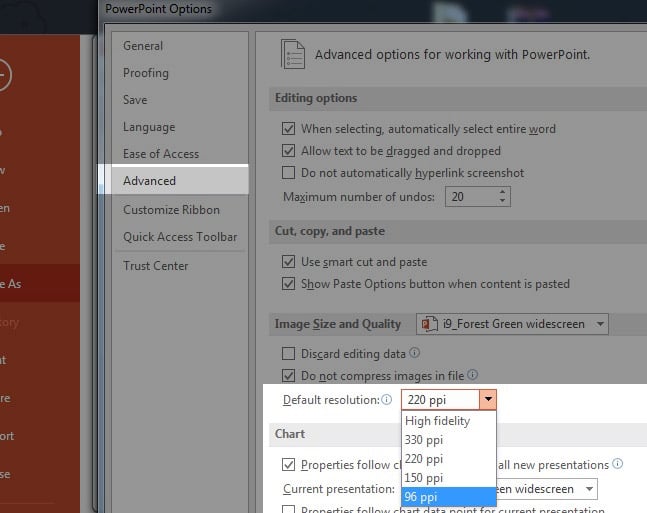Toggle automatically select entire word checkbox

click(289, 129)
